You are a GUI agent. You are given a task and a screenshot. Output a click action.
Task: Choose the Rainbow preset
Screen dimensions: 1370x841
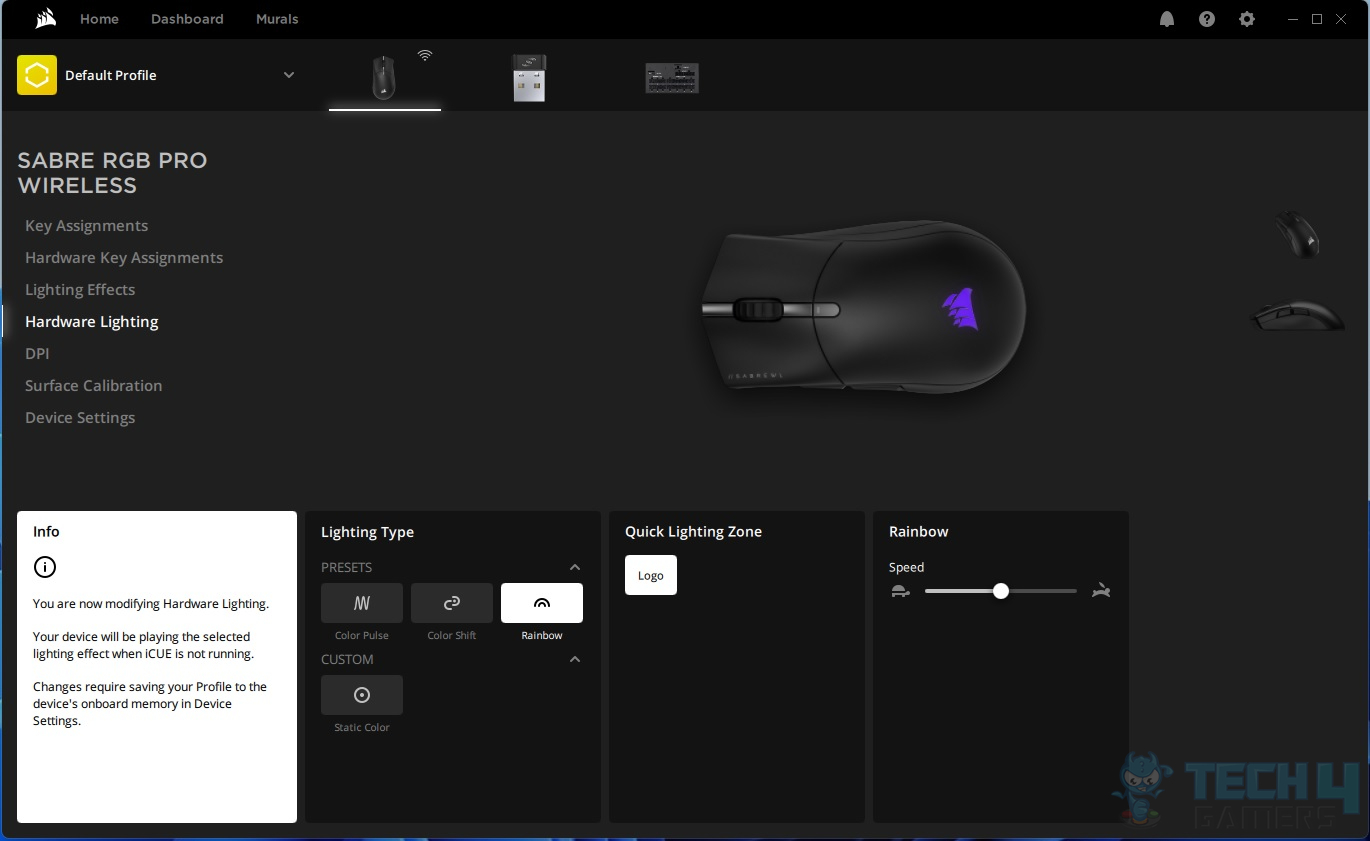(x=542, y=603)
